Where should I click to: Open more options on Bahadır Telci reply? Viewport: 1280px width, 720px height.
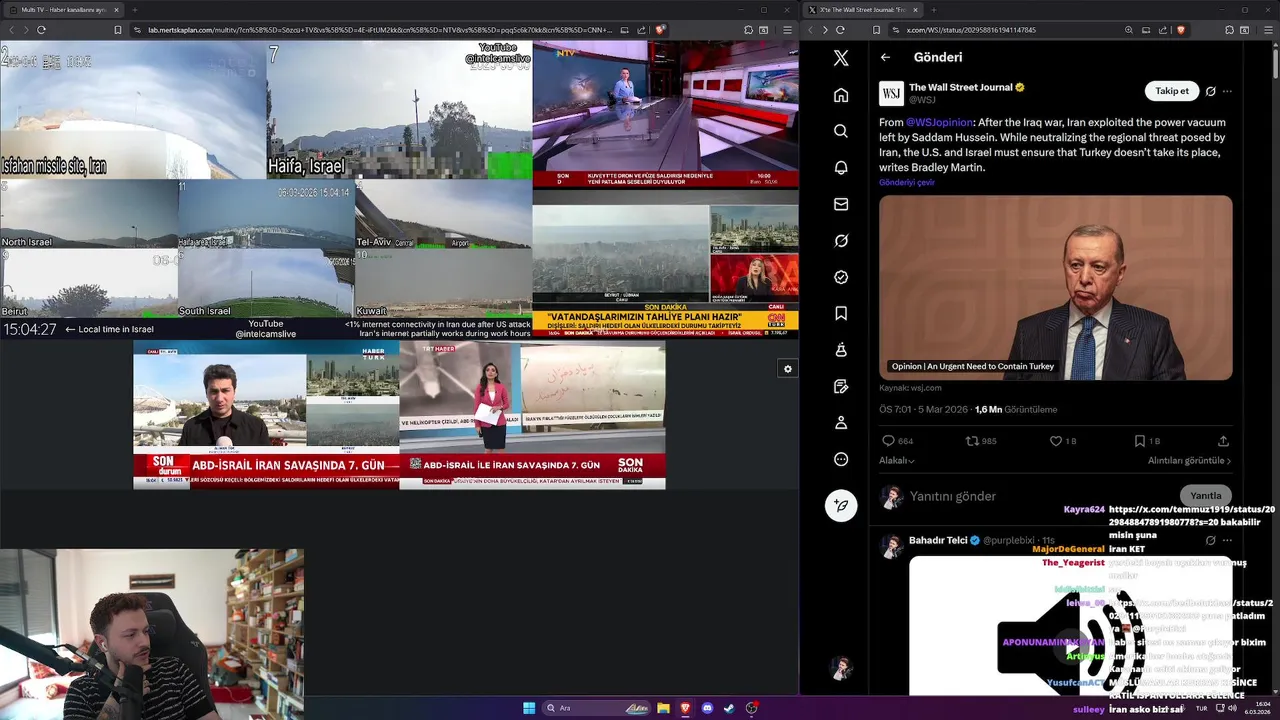point(1227,540)
